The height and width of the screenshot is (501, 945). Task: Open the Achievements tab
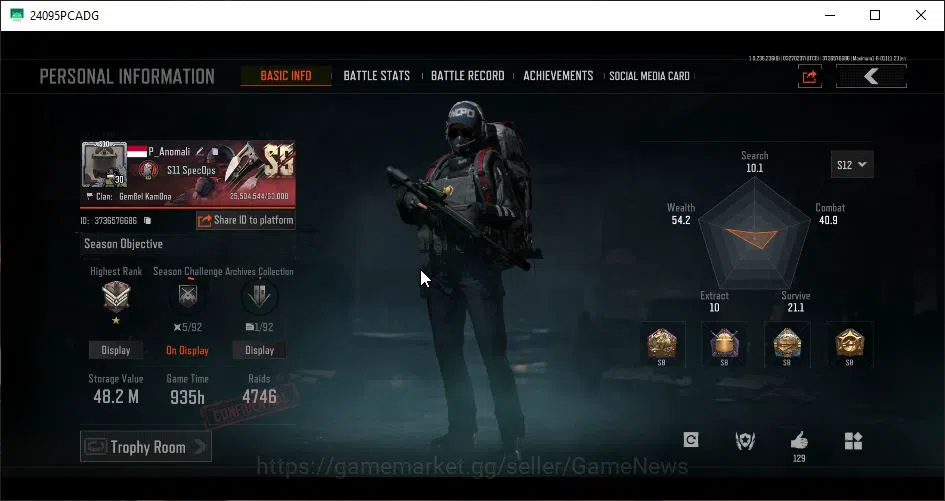tap(558, 76)
